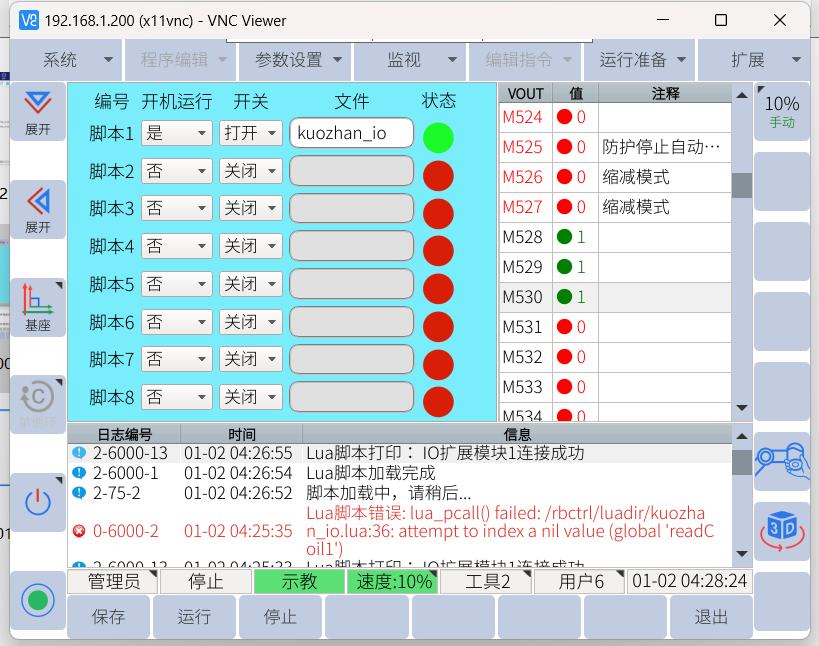Image resolution: width=819 pixels, height=646 pixels.
Task: Open 脚本1 开机运行 dropdown showing 是
Action: tap(177, 133)
